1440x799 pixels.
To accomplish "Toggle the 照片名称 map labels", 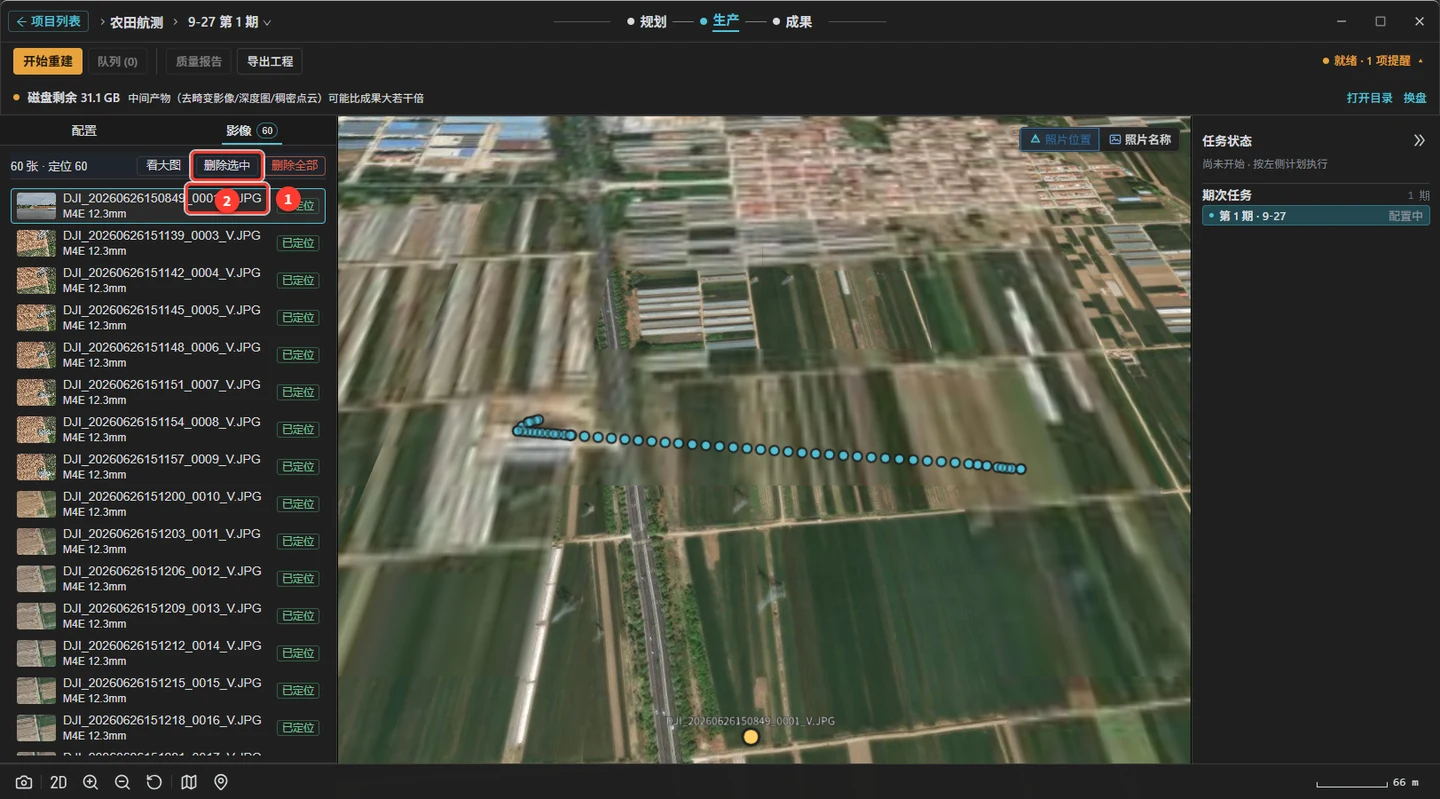I will pyautogui.click(x=1140, y=140).
